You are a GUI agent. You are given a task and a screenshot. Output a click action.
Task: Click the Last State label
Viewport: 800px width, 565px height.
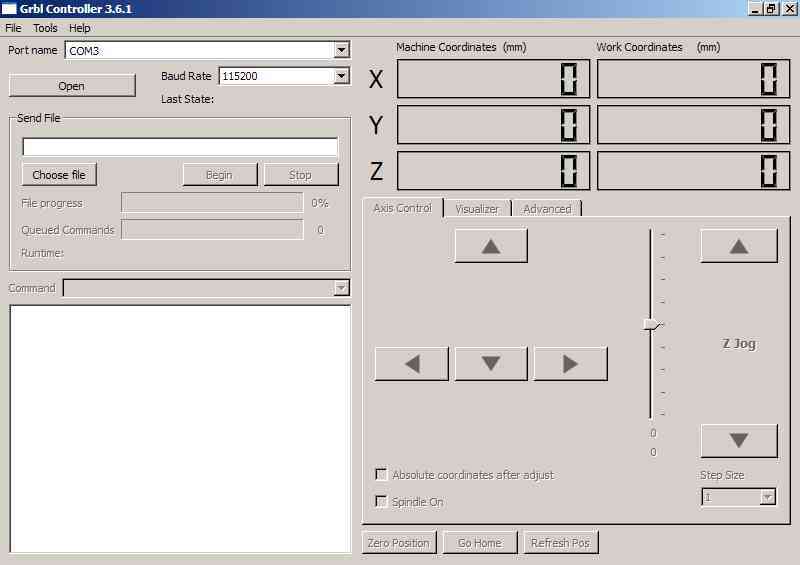pos(188,99)
